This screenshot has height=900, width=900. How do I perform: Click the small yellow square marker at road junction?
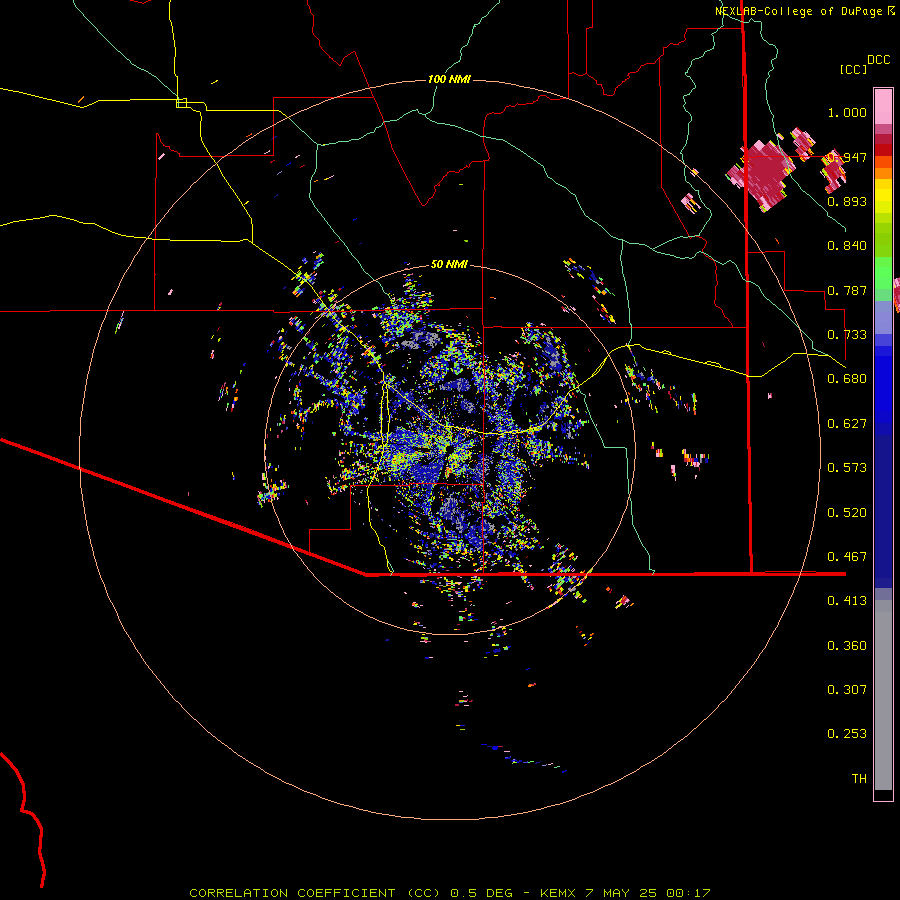pyautogui.click(x=181, y=103)
